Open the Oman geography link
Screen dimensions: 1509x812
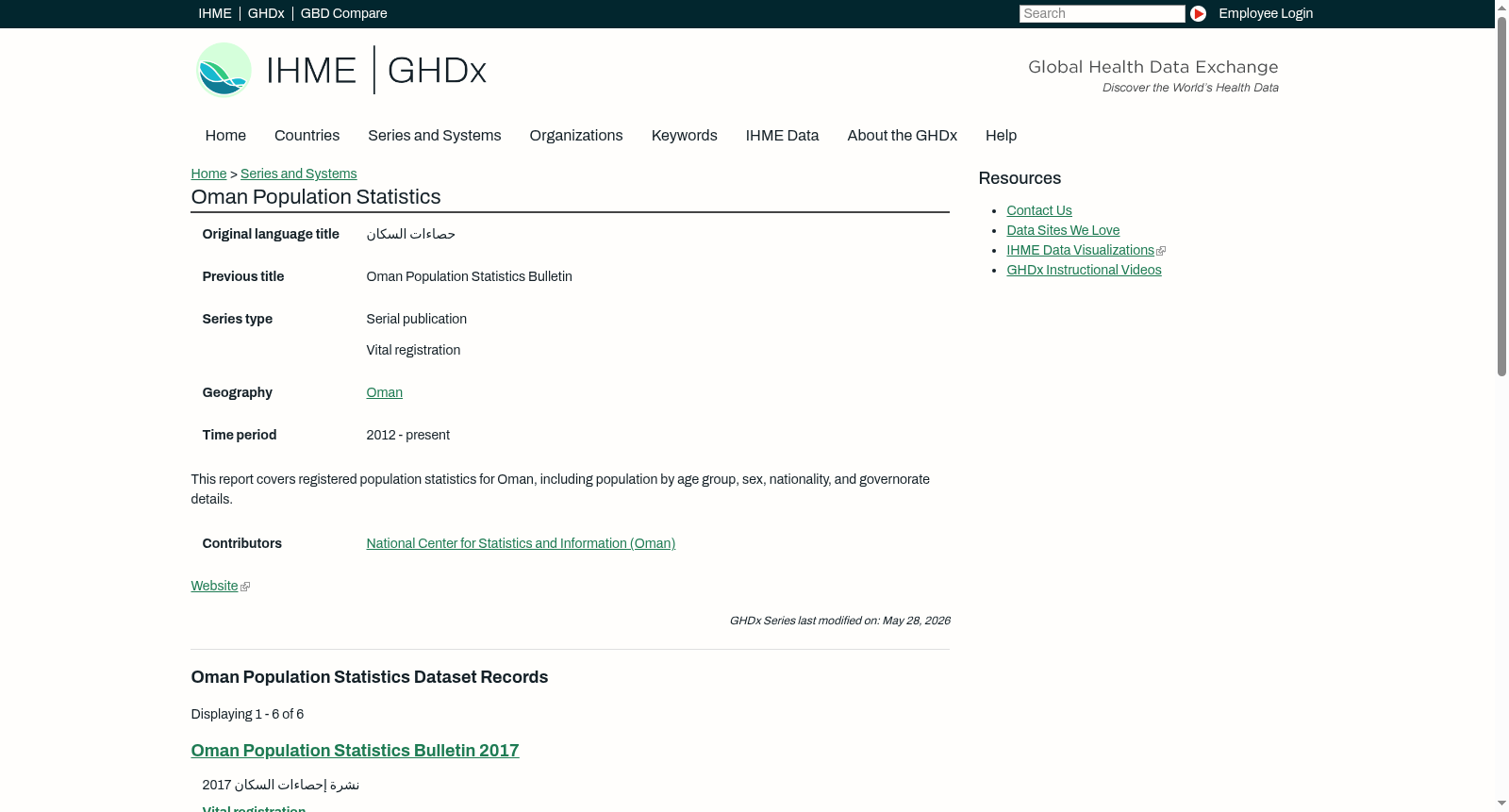tap(384, 392)
